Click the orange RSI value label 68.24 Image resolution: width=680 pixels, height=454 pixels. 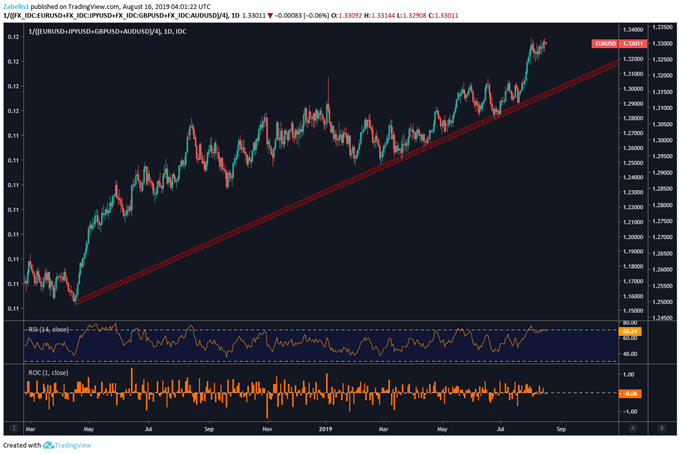630,331
